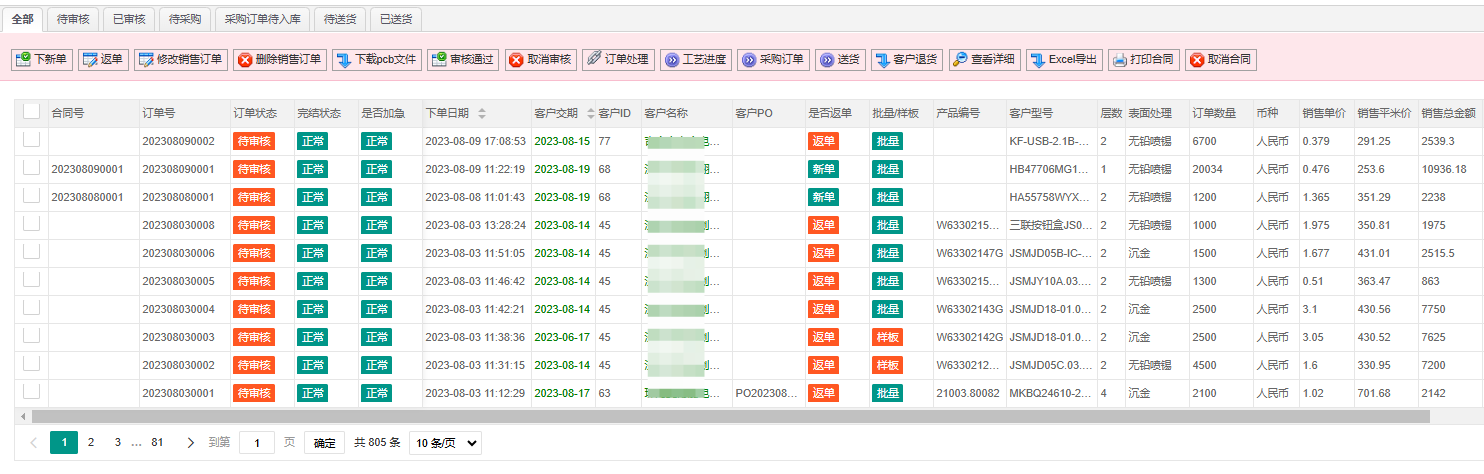This screenshot has width=1484, height=474.
Task: Click the 删除销售订单 delete icon button
Action: 279,60
